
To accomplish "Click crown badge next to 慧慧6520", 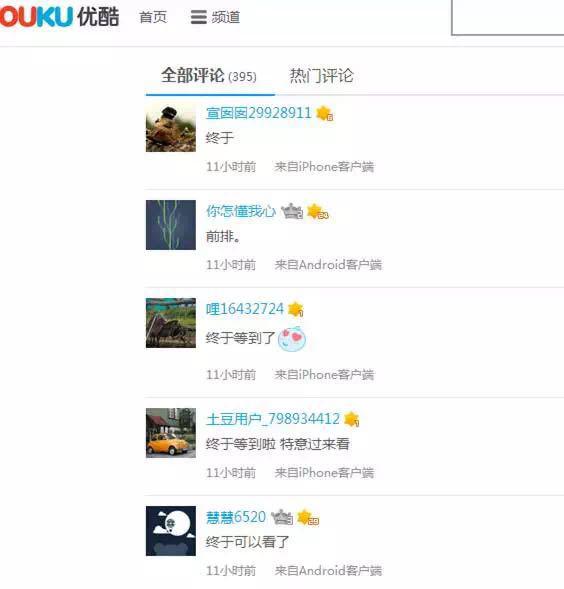I will 282,517.
